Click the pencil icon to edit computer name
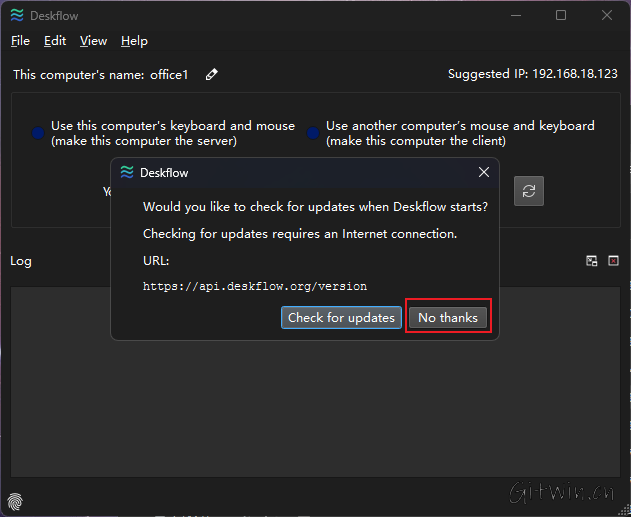This screenshot has width=631, height=517. [x=211, y=74]
